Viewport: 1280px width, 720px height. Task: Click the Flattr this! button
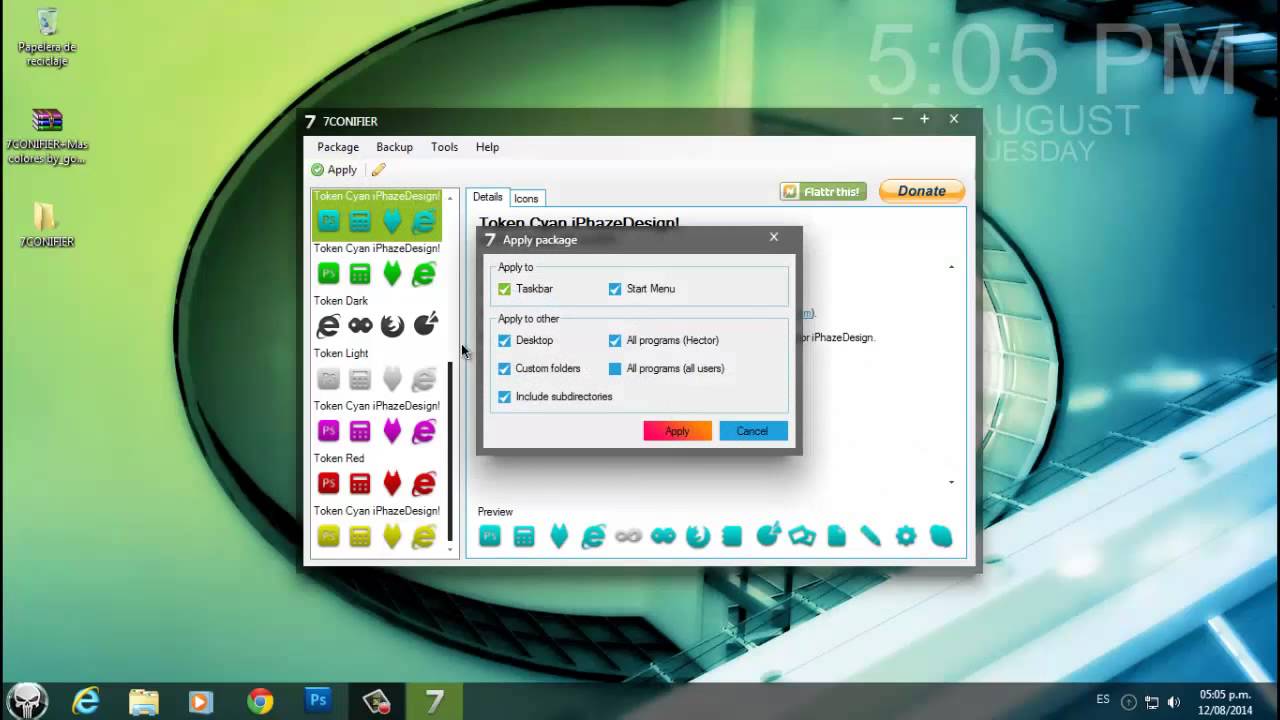823,191
